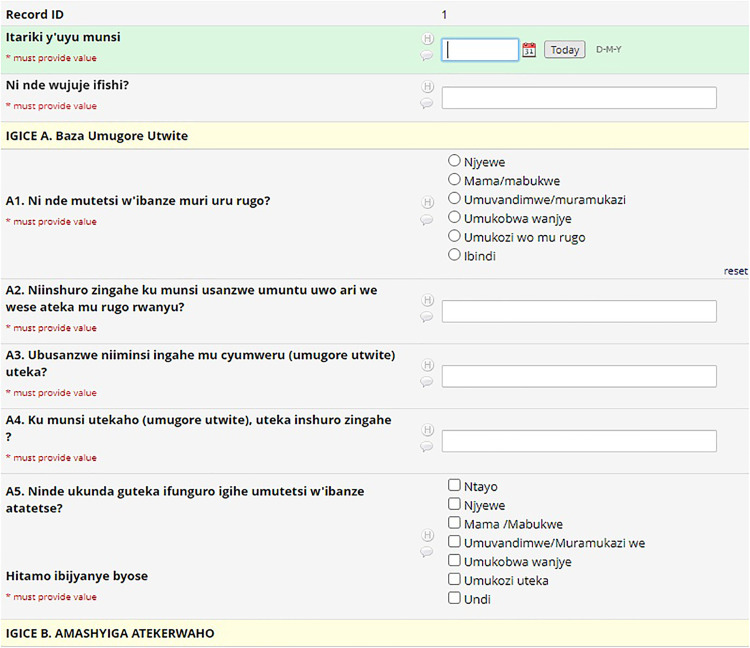View history icon for question A4
Viewport: 750px width, 648px height.
coord(428,430)
